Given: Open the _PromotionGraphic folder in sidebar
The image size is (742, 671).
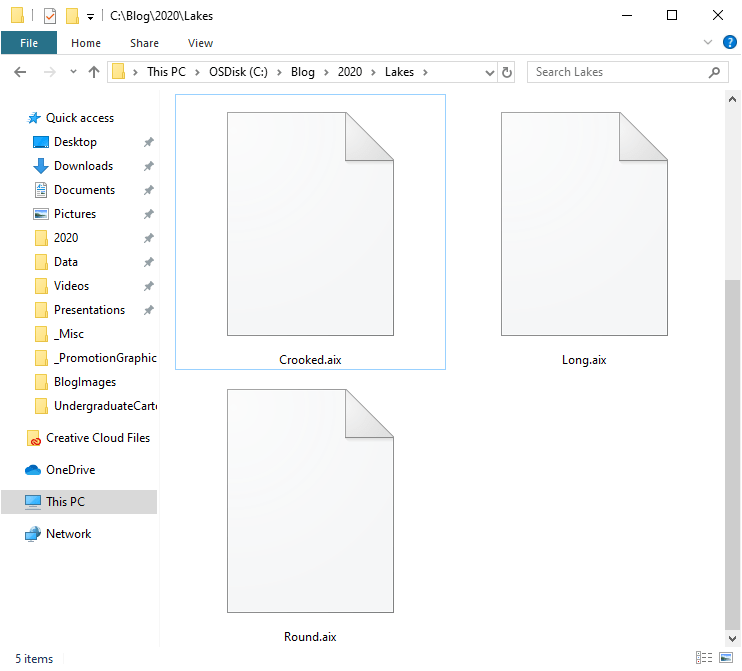Looking at the screenshot, I should tap(96, 358).
